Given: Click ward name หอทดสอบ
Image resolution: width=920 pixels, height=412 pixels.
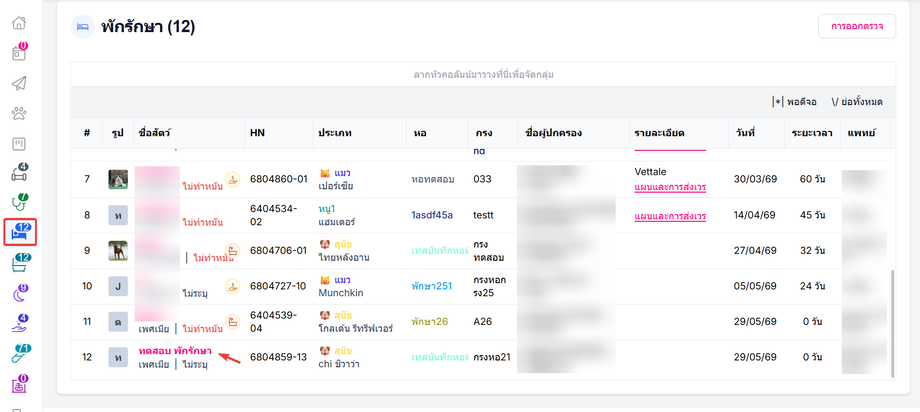Looking at the screenshot, I should tap(433, 179).
